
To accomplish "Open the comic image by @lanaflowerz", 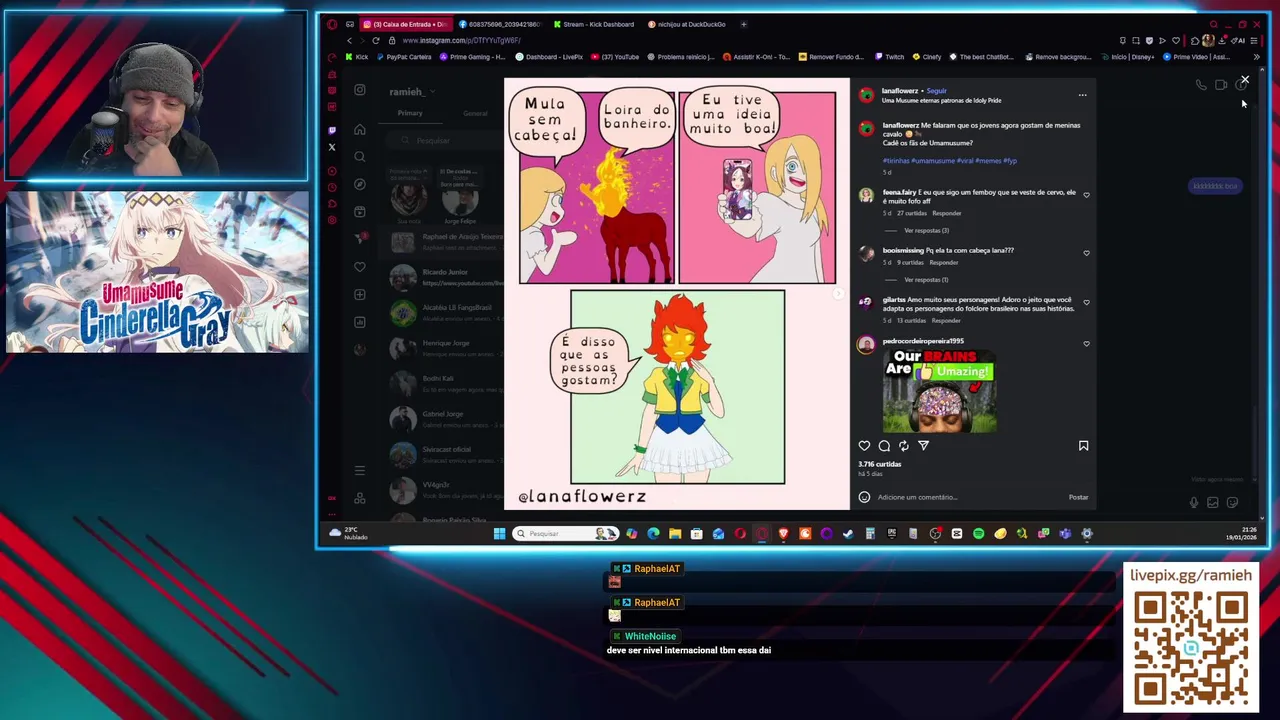I will tap(677, 293).
